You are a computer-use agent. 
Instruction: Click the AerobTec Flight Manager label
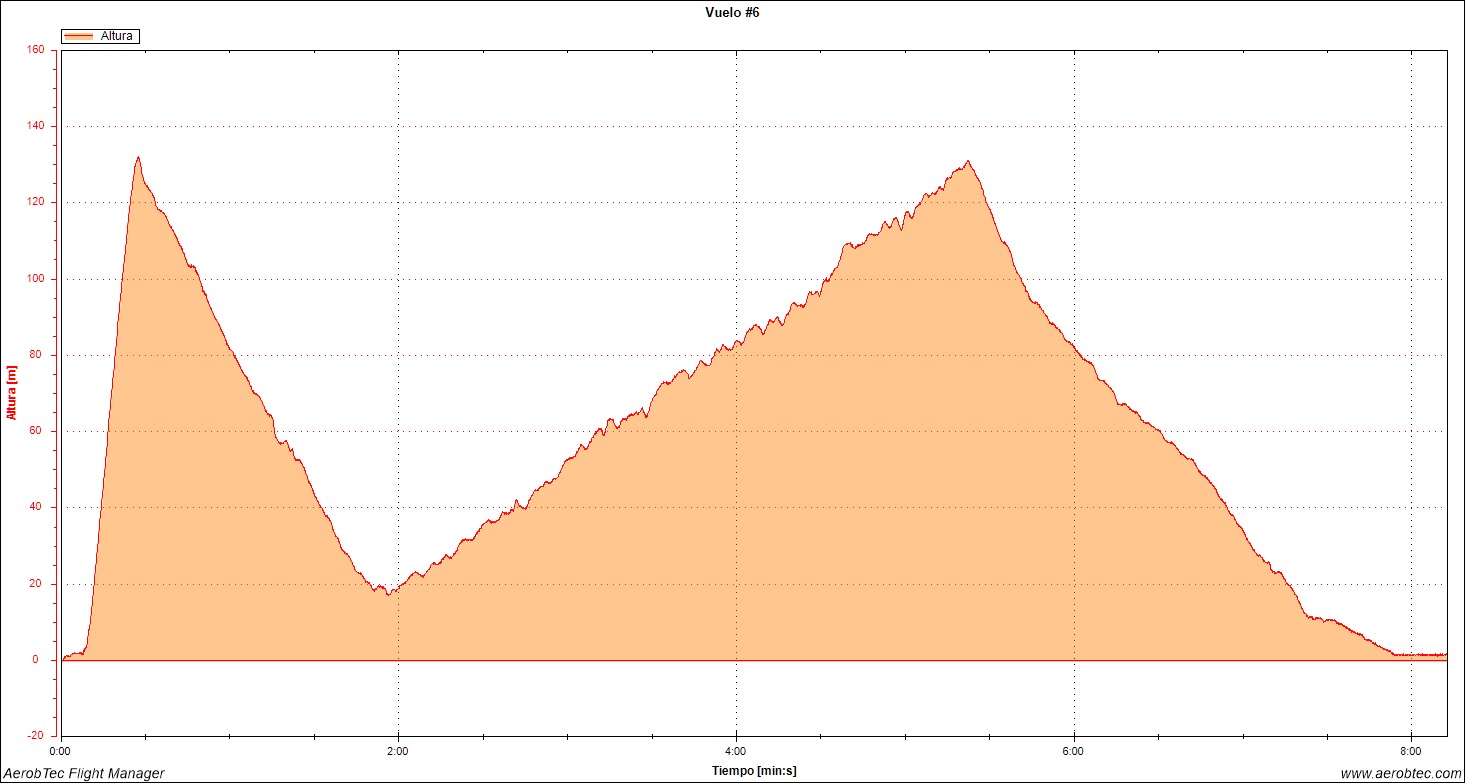(84, 773)
